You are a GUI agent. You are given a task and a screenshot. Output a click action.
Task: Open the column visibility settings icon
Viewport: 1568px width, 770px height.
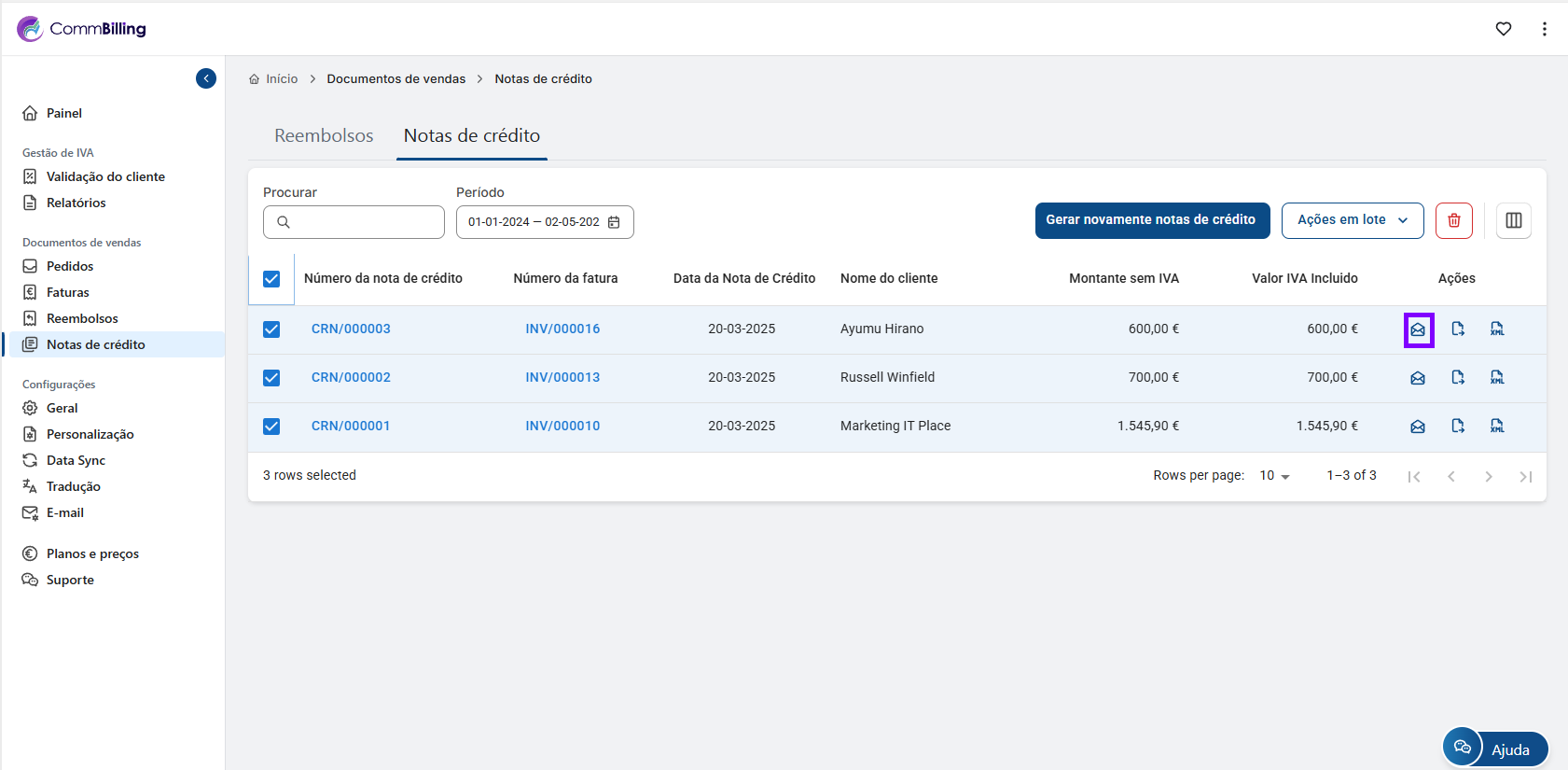coord(1513,220)
